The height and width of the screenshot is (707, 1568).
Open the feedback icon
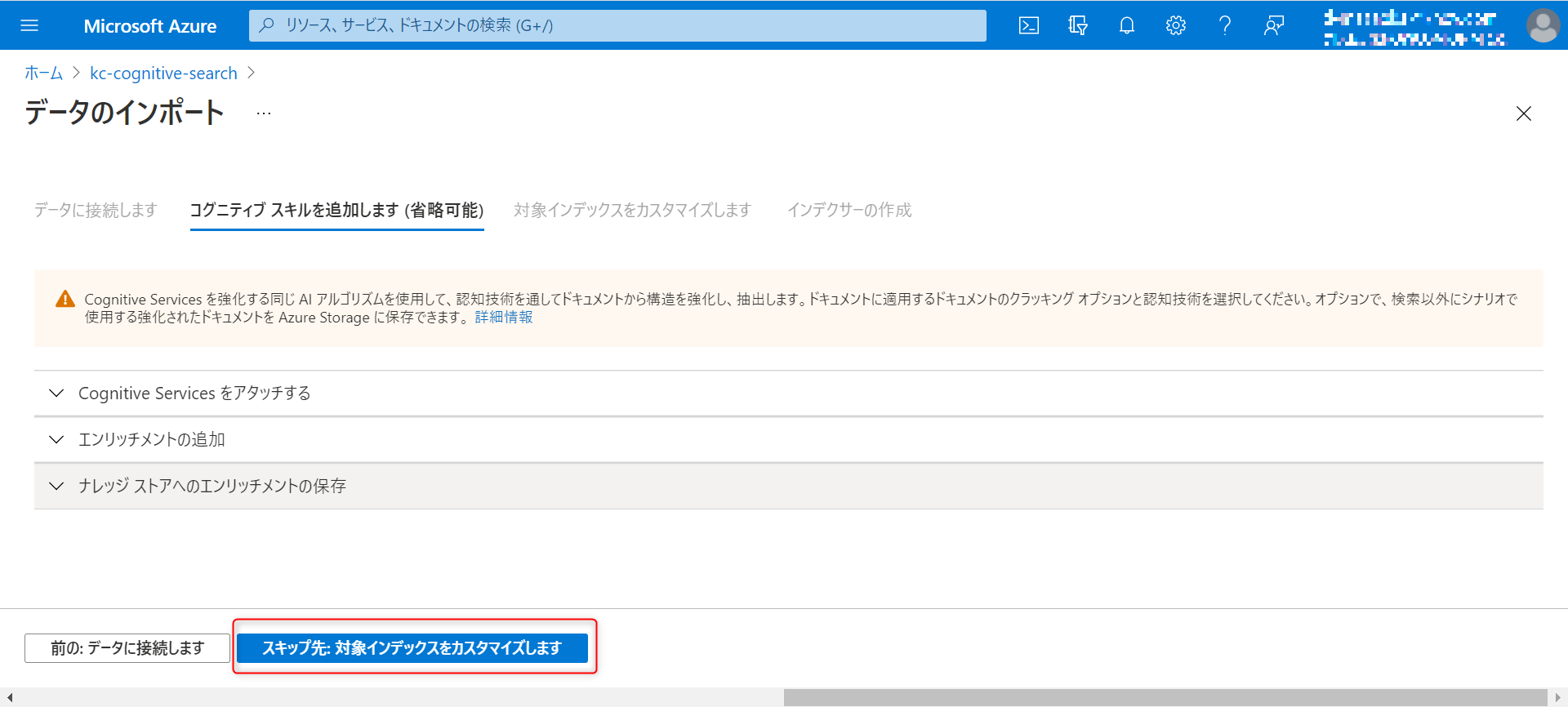(x=1274, y=25)
